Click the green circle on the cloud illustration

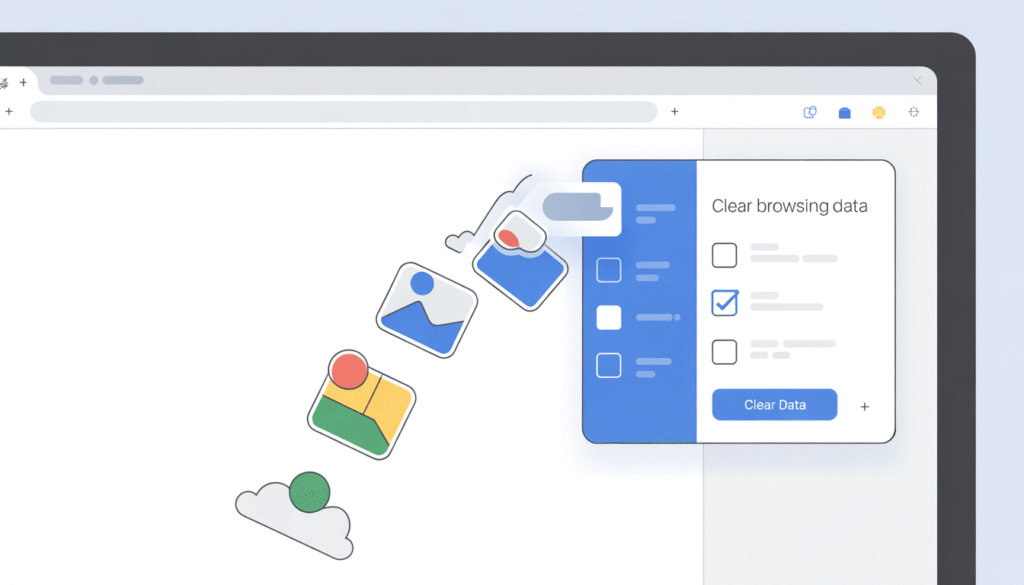click(x=309, y=492)
